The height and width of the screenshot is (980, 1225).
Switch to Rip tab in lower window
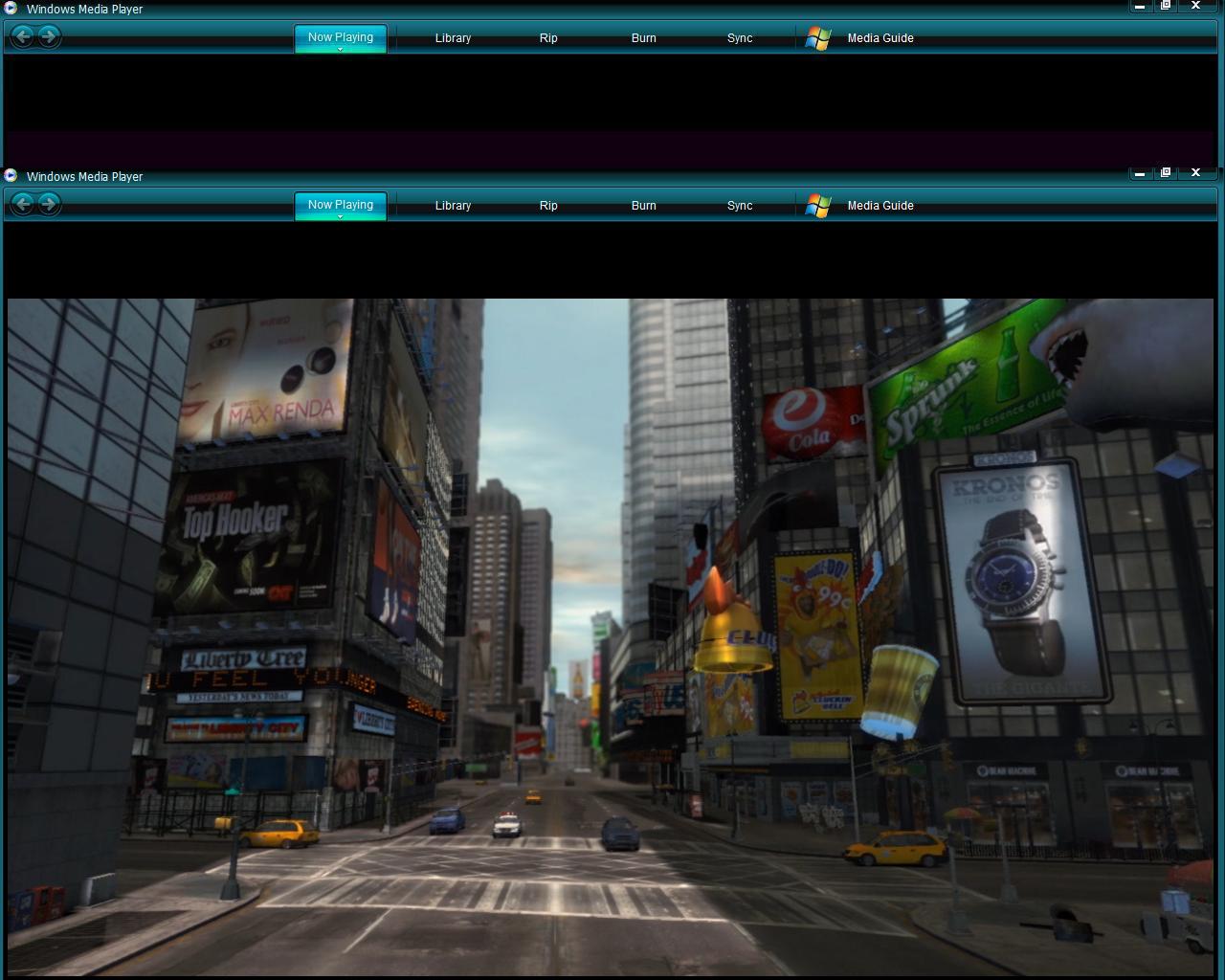tap(548, 206)
